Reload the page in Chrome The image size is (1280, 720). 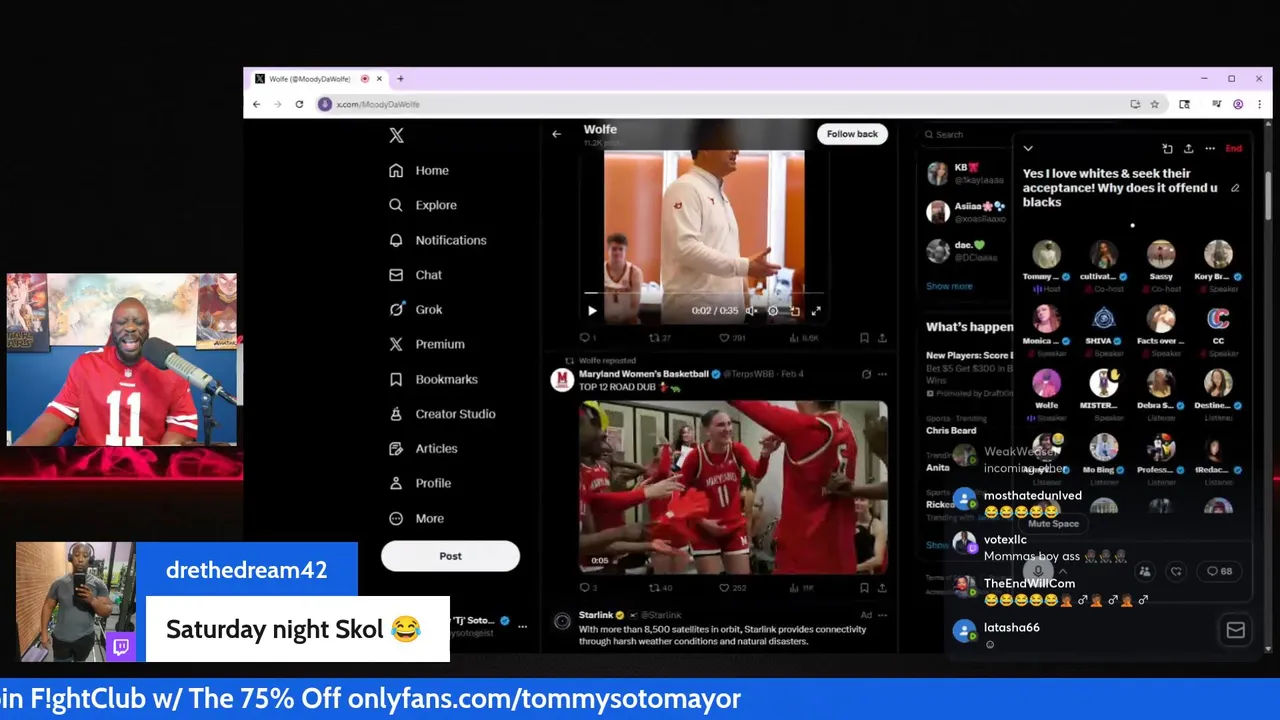tap(299, 104)
